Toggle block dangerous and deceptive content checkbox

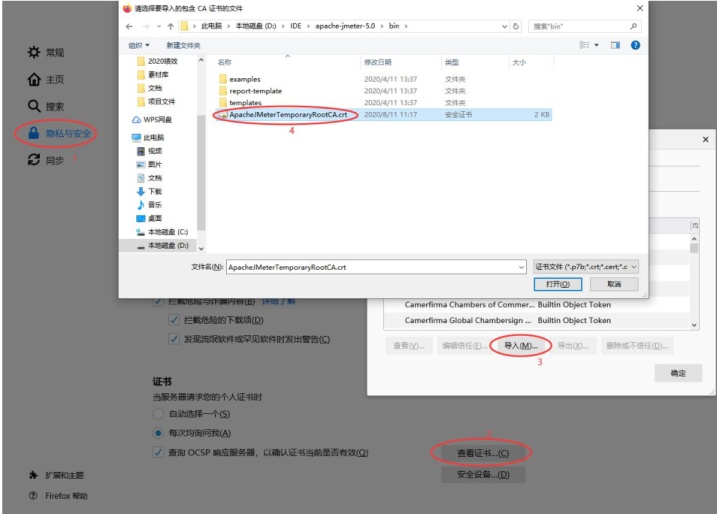tap(158, 301)
